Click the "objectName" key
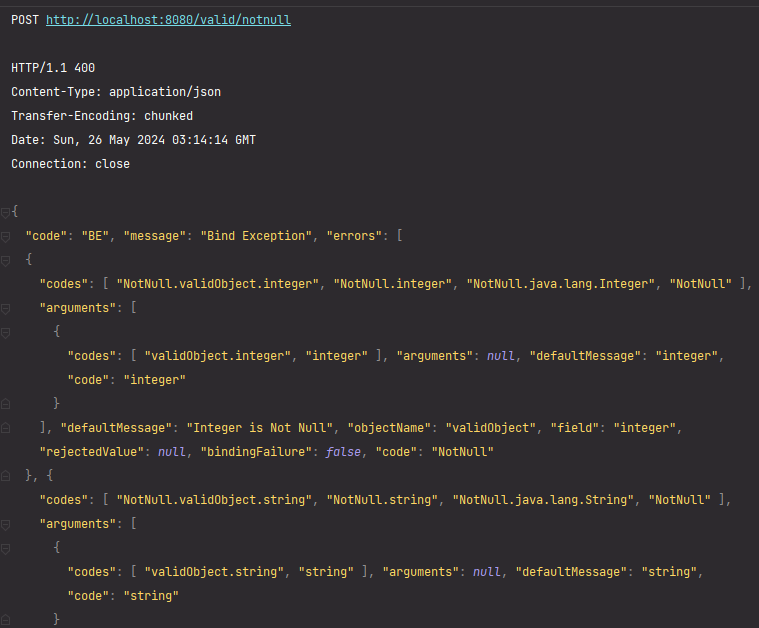The height and width of the screenshot is (628, 759). [389, 428]
